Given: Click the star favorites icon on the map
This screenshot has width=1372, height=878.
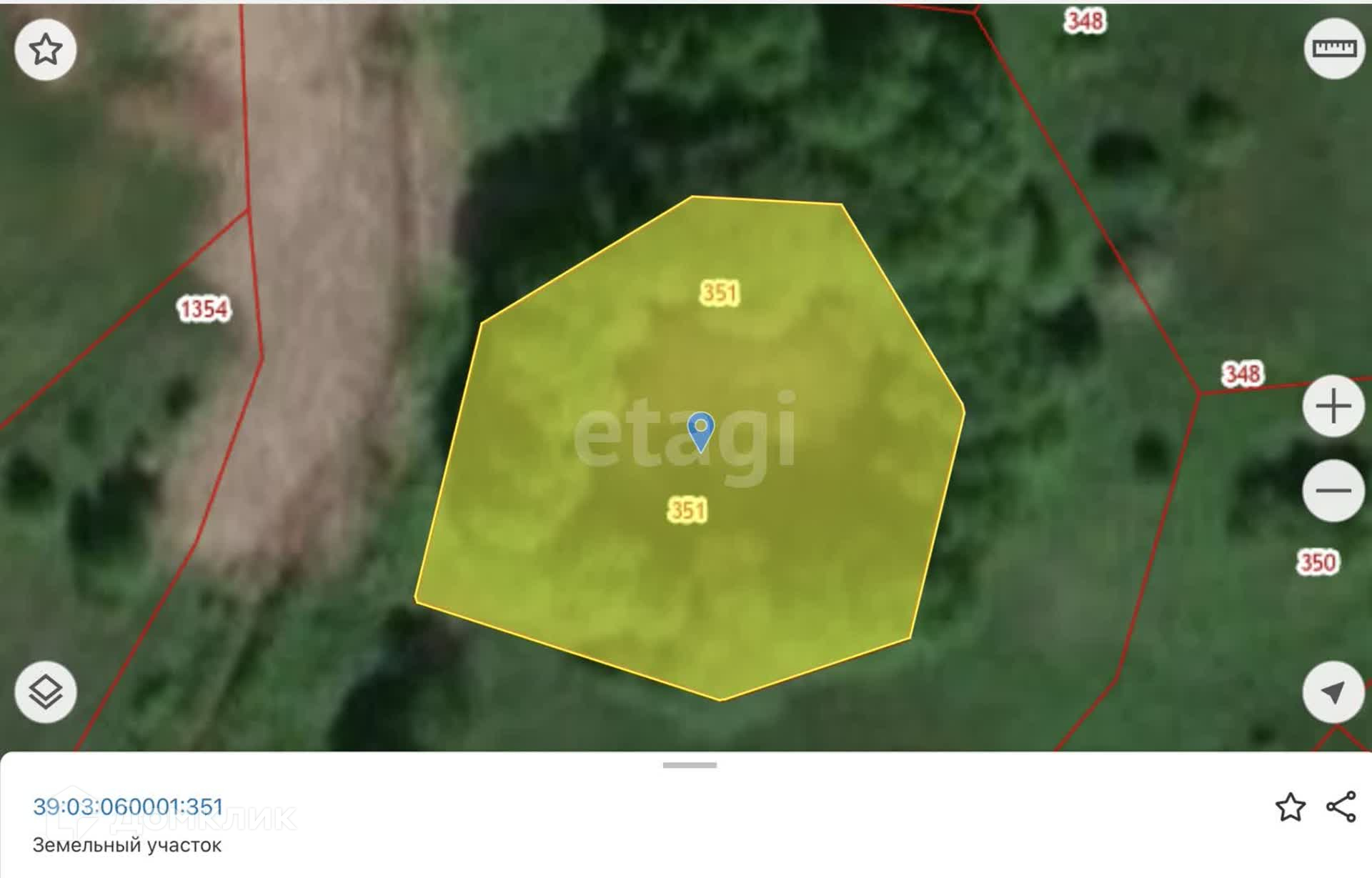Looking at the screenshot, I should click(x=46, y=49).
